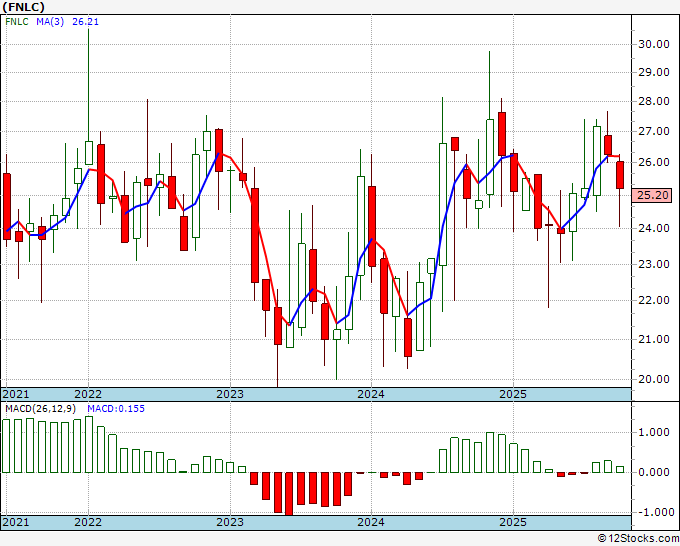
Task: Click the 26.00 price axis label
Action: point(654,162)
